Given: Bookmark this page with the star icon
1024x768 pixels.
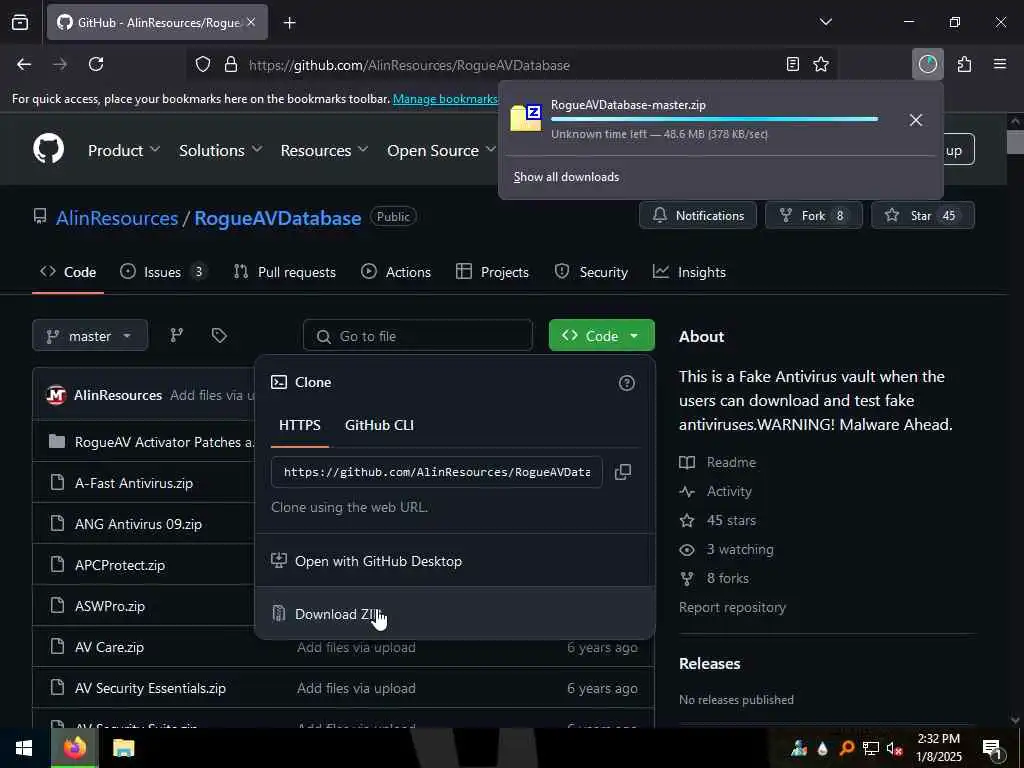Looking at the screenshot, I should click(x=821, y=64).
